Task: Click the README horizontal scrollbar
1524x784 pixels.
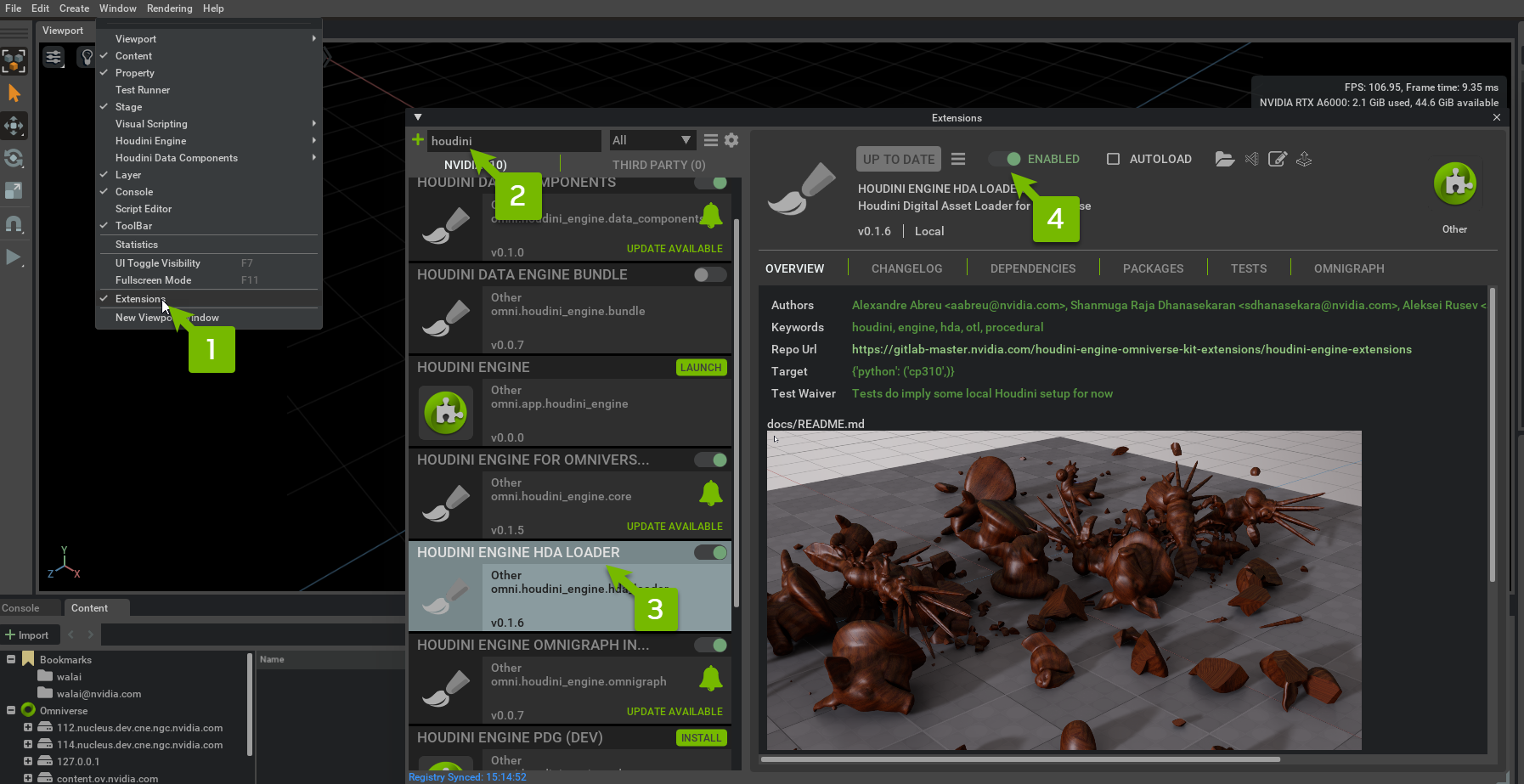Action: coord(1020,759)
